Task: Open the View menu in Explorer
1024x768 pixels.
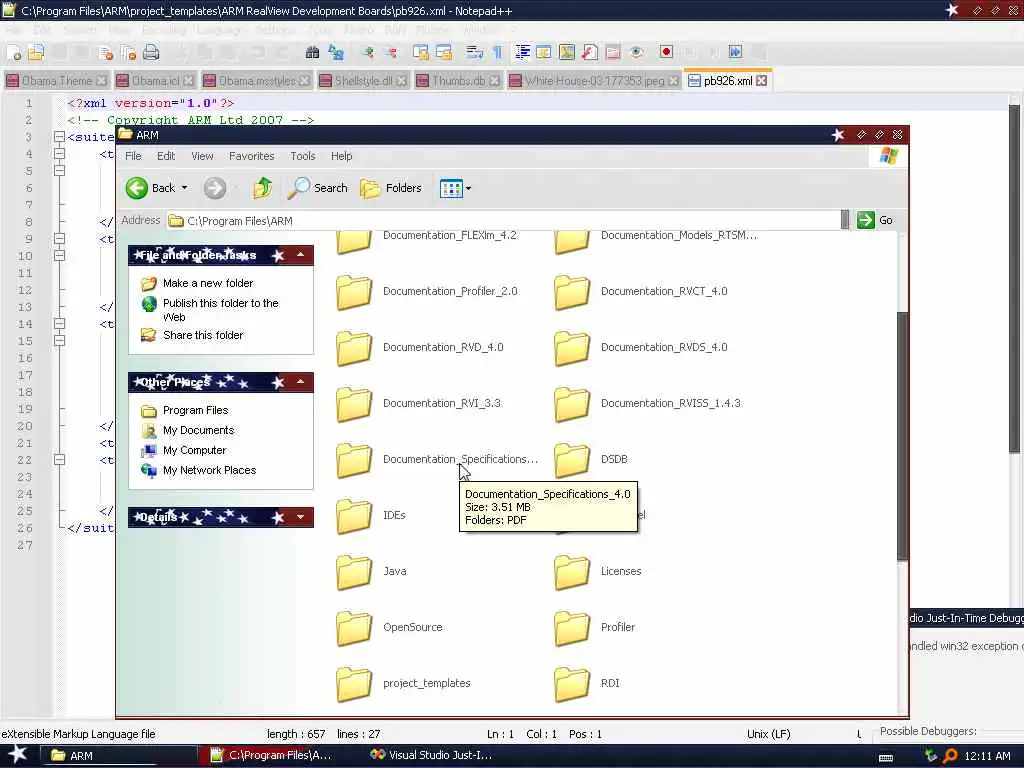Action: coord(202,156)
